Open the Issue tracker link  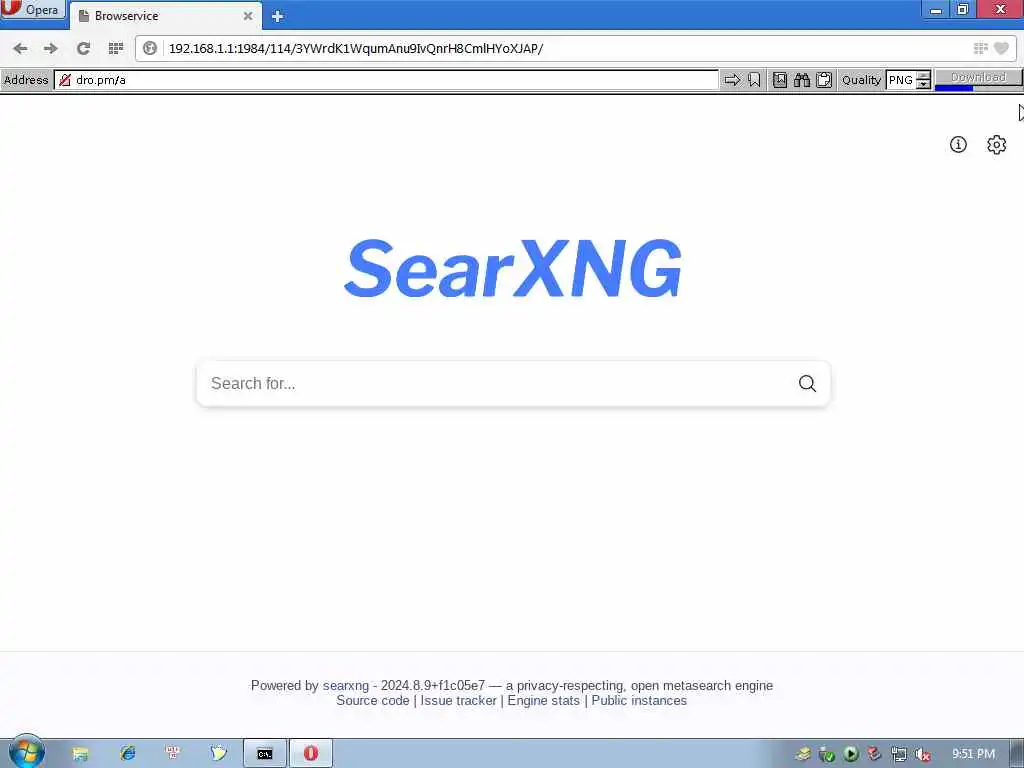click(x=458, y=701)
